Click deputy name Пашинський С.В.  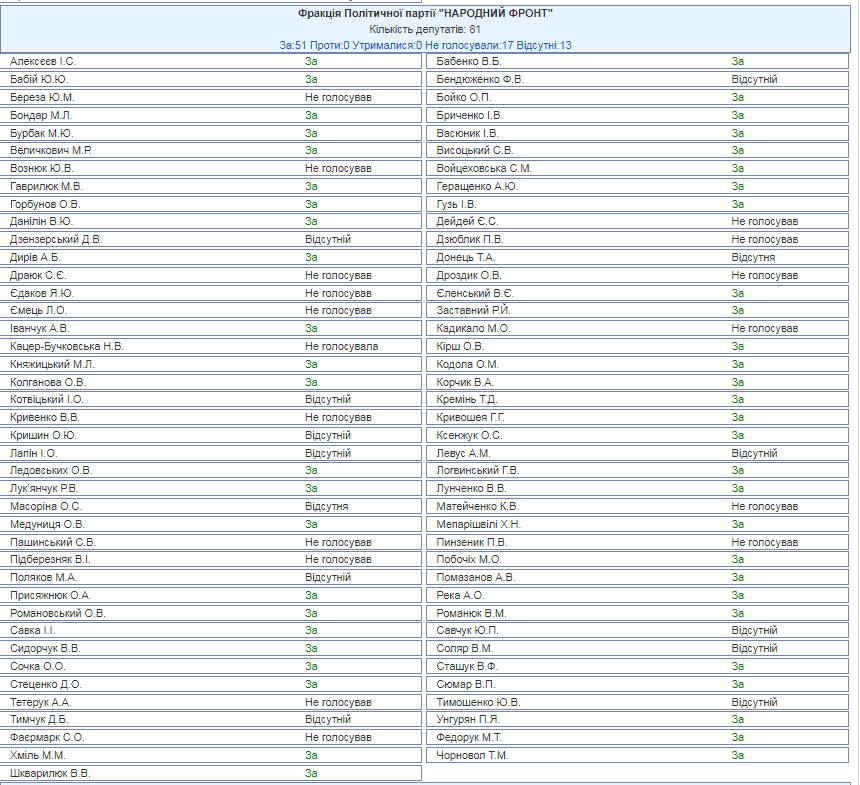coord(53,542)
